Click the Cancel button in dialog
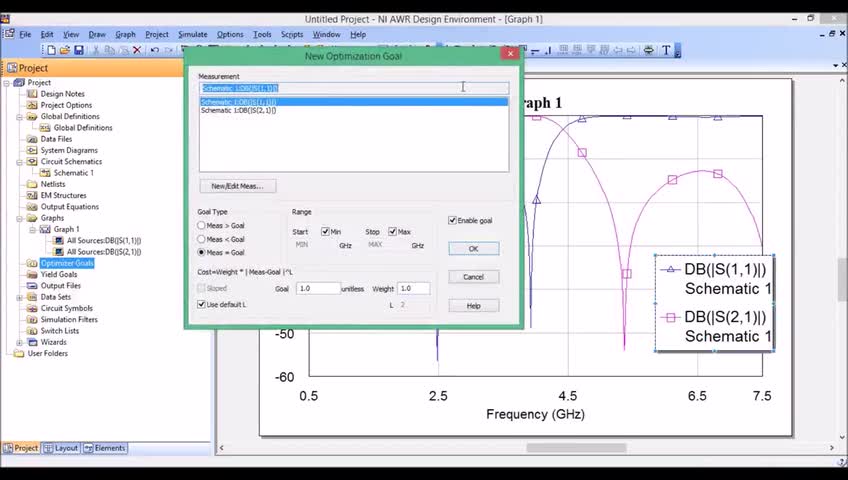This screenshot has height=480, width=848. pos(473,277)
